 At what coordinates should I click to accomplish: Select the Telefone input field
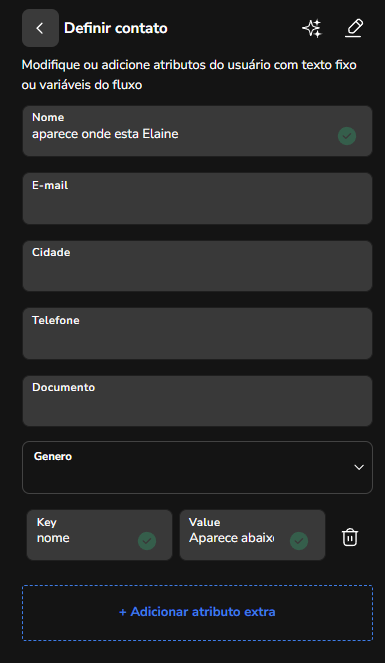(197, 334)
